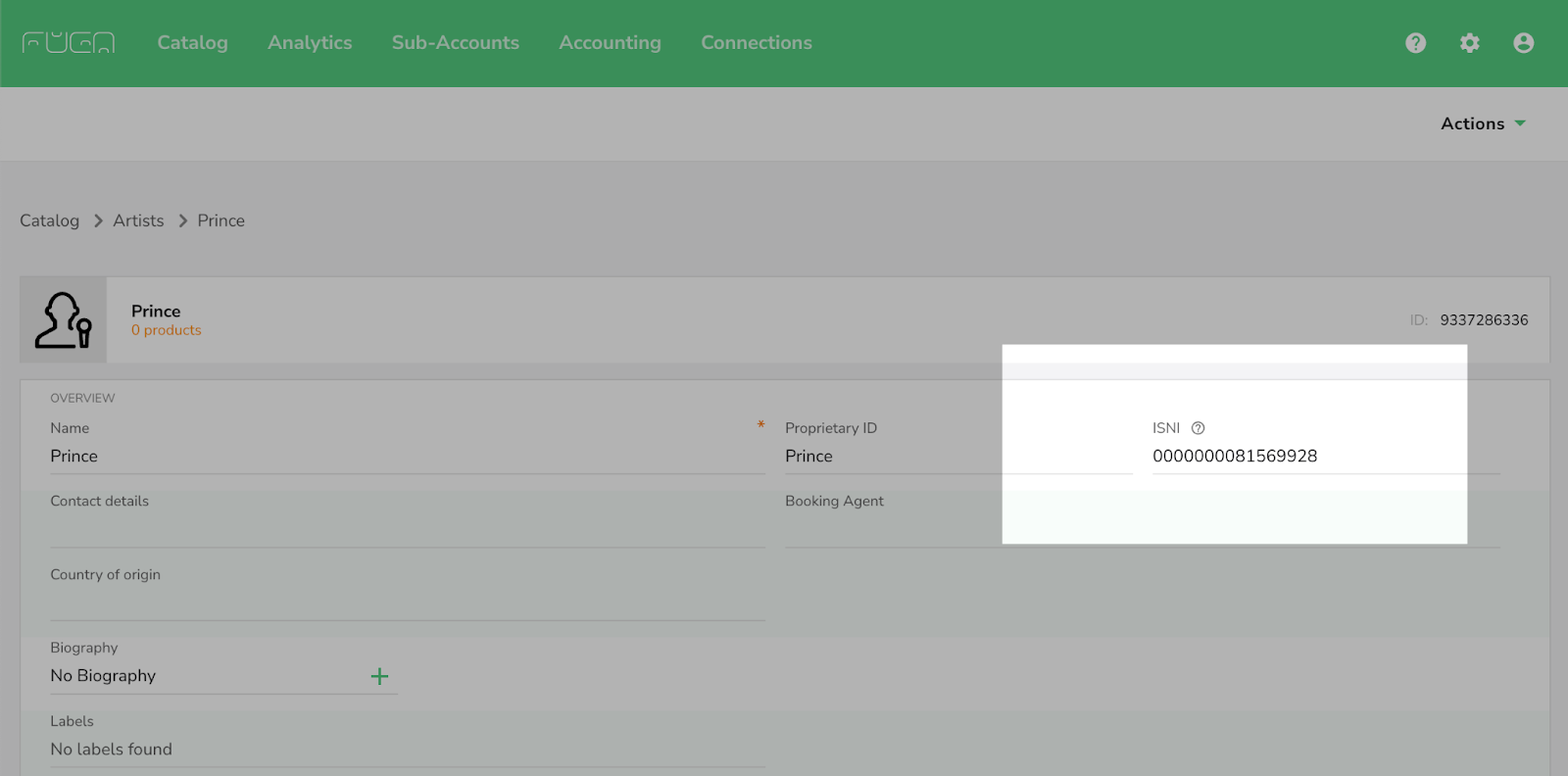
Task: Open the Catalog menu
Action: 192,43
